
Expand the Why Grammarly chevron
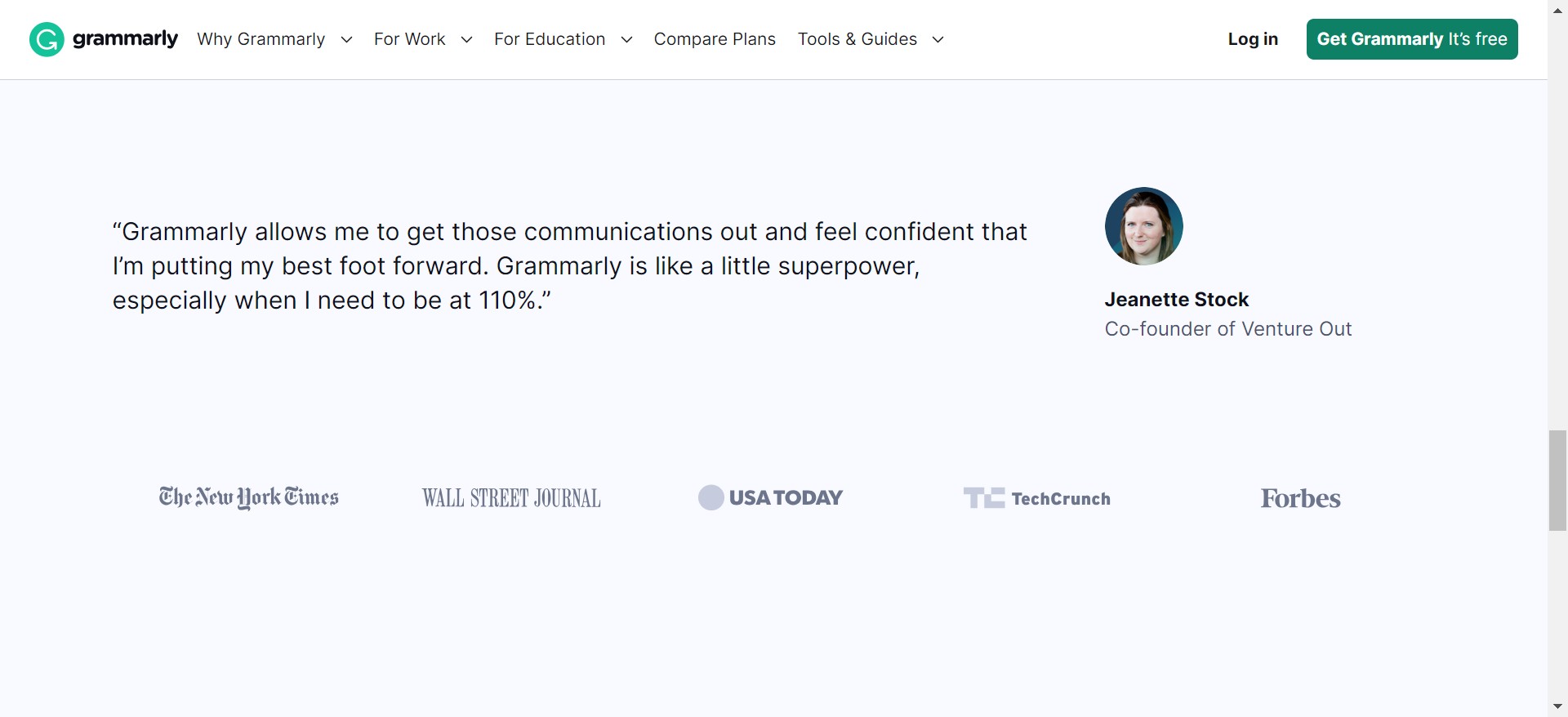tap(346, 40)
